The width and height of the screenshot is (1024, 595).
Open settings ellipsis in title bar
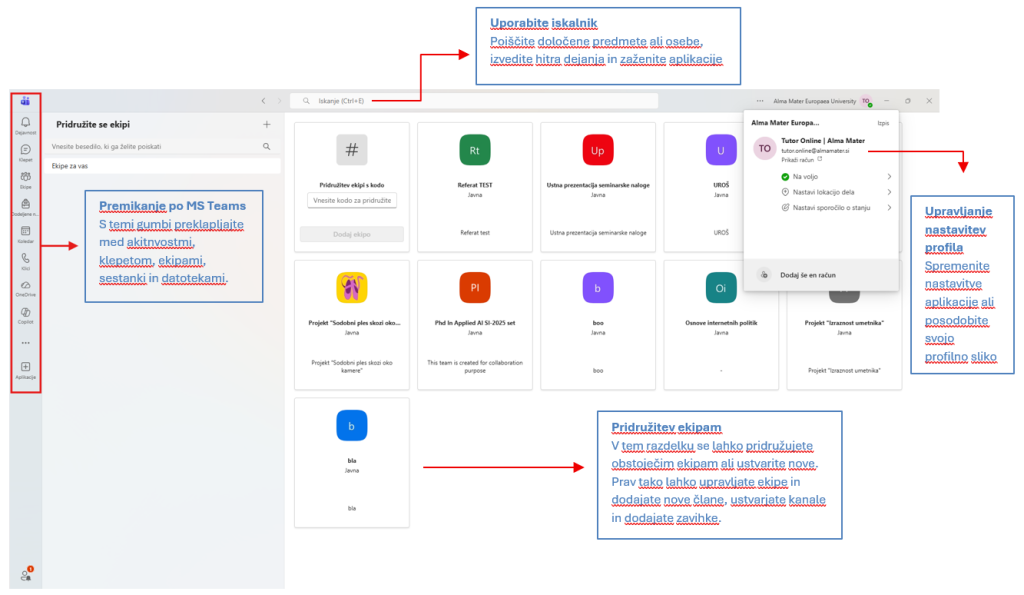pyautogui.click(x=760, y=101)
